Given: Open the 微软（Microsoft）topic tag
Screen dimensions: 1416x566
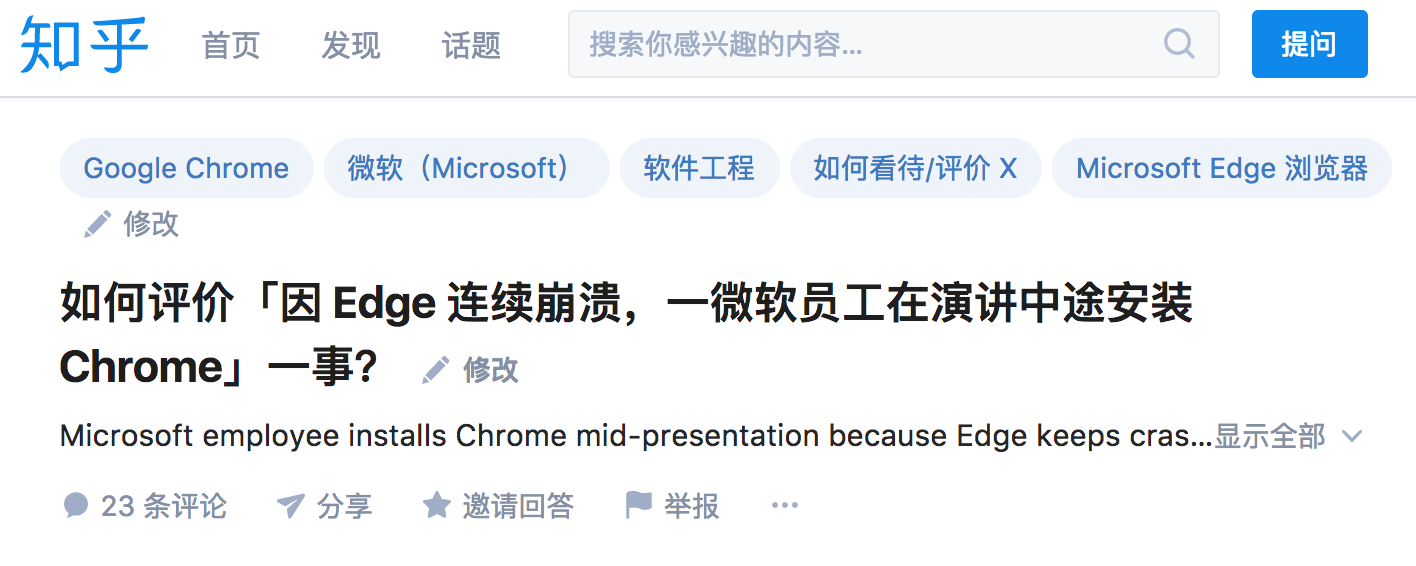Looking at the screenshot, I should point(466,168).
